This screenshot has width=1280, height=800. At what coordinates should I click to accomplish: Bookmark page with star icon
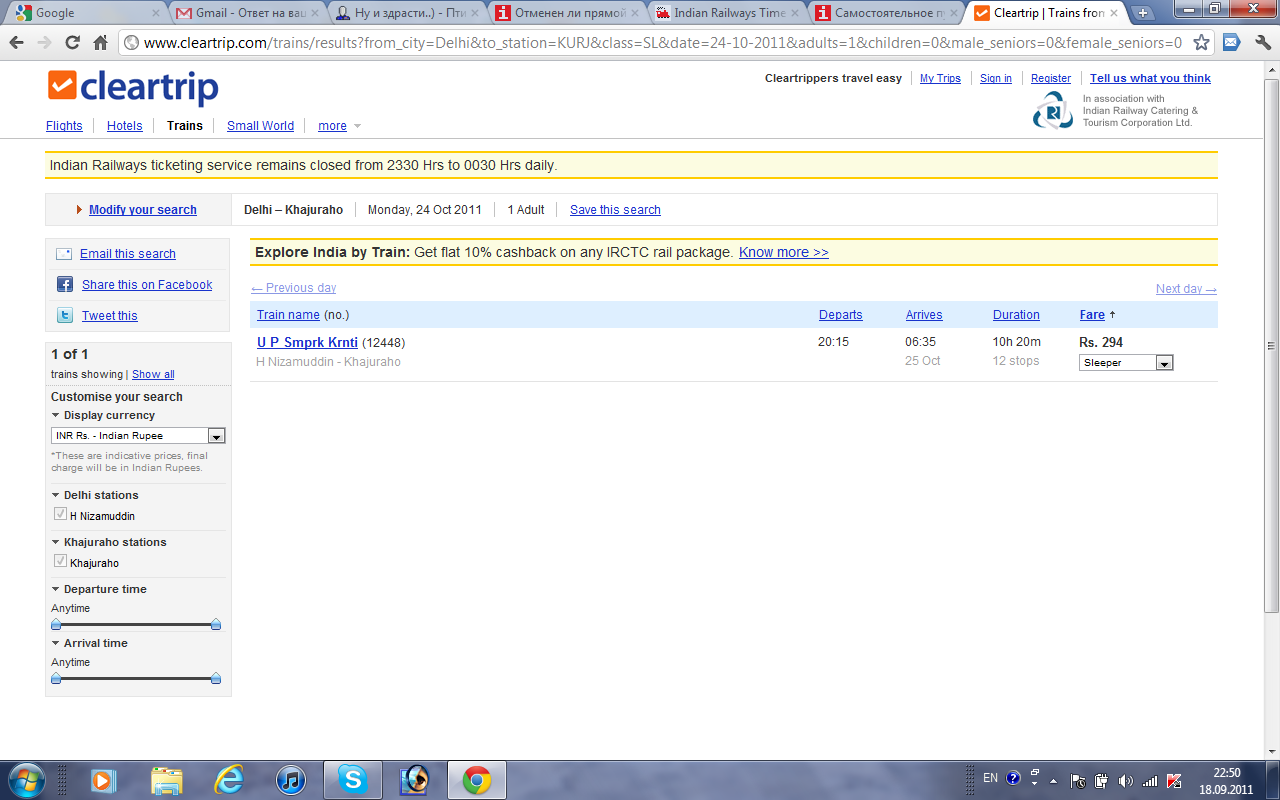pos(1202,43)
